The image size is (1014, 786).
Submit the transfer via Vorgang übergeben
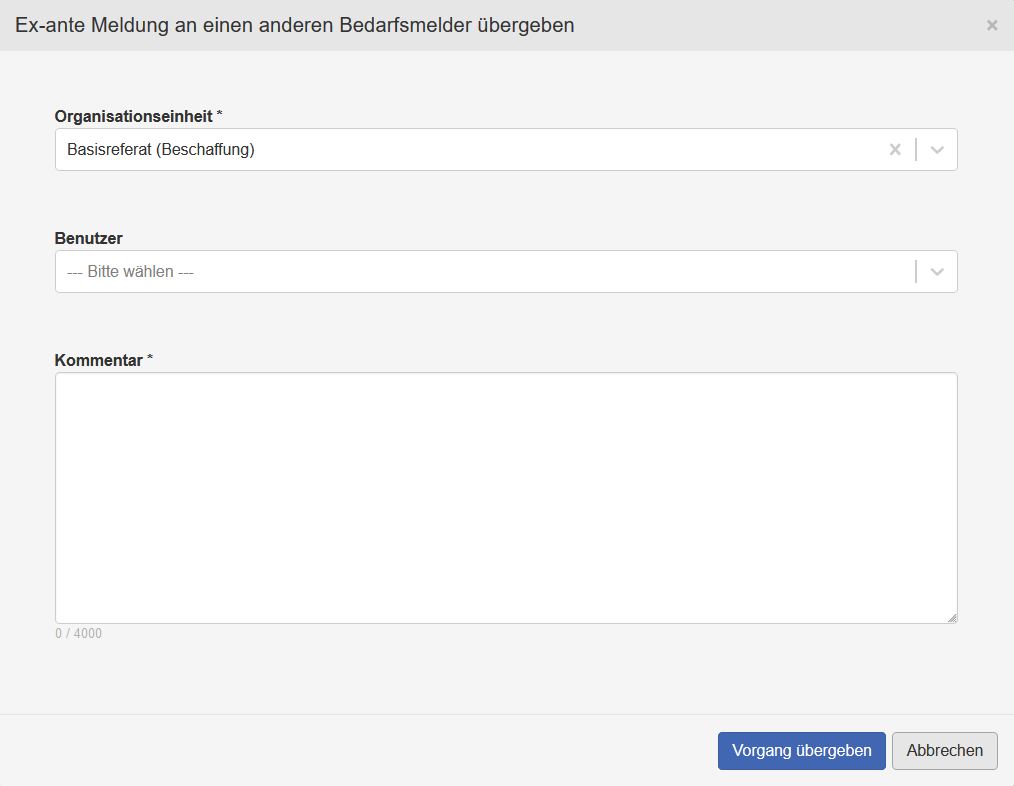[x=800, y=750]
